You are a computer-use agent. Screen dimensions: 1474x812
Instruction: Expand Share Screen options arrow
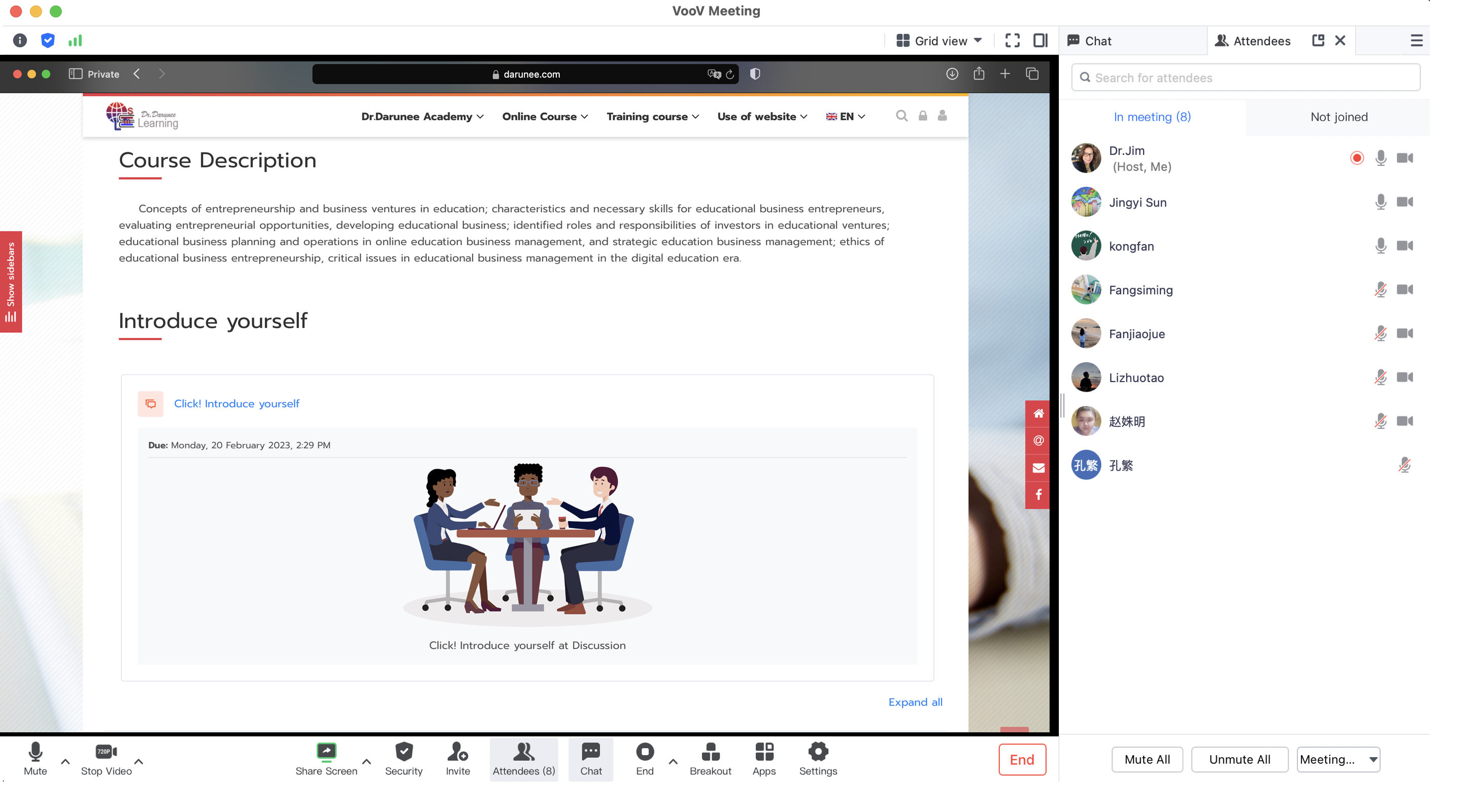(x=367, y=762)
